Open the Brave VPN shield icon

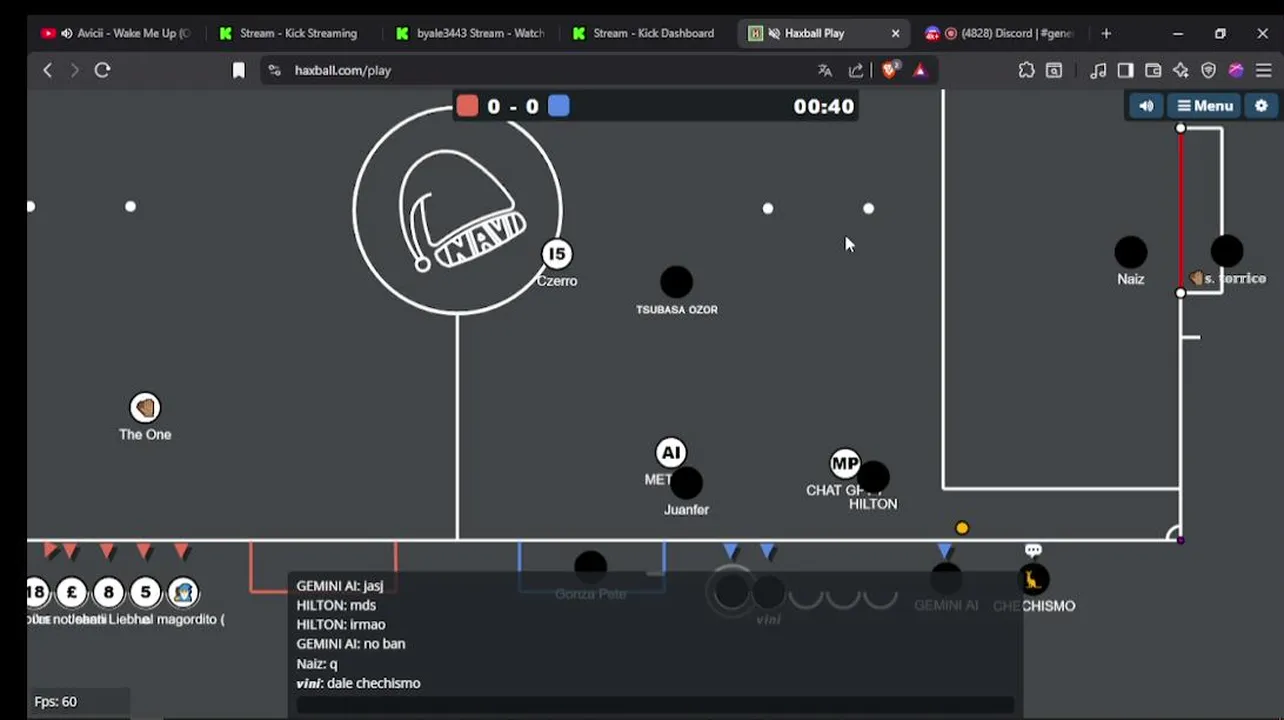pyautogui.click(x=1208, y=70)
